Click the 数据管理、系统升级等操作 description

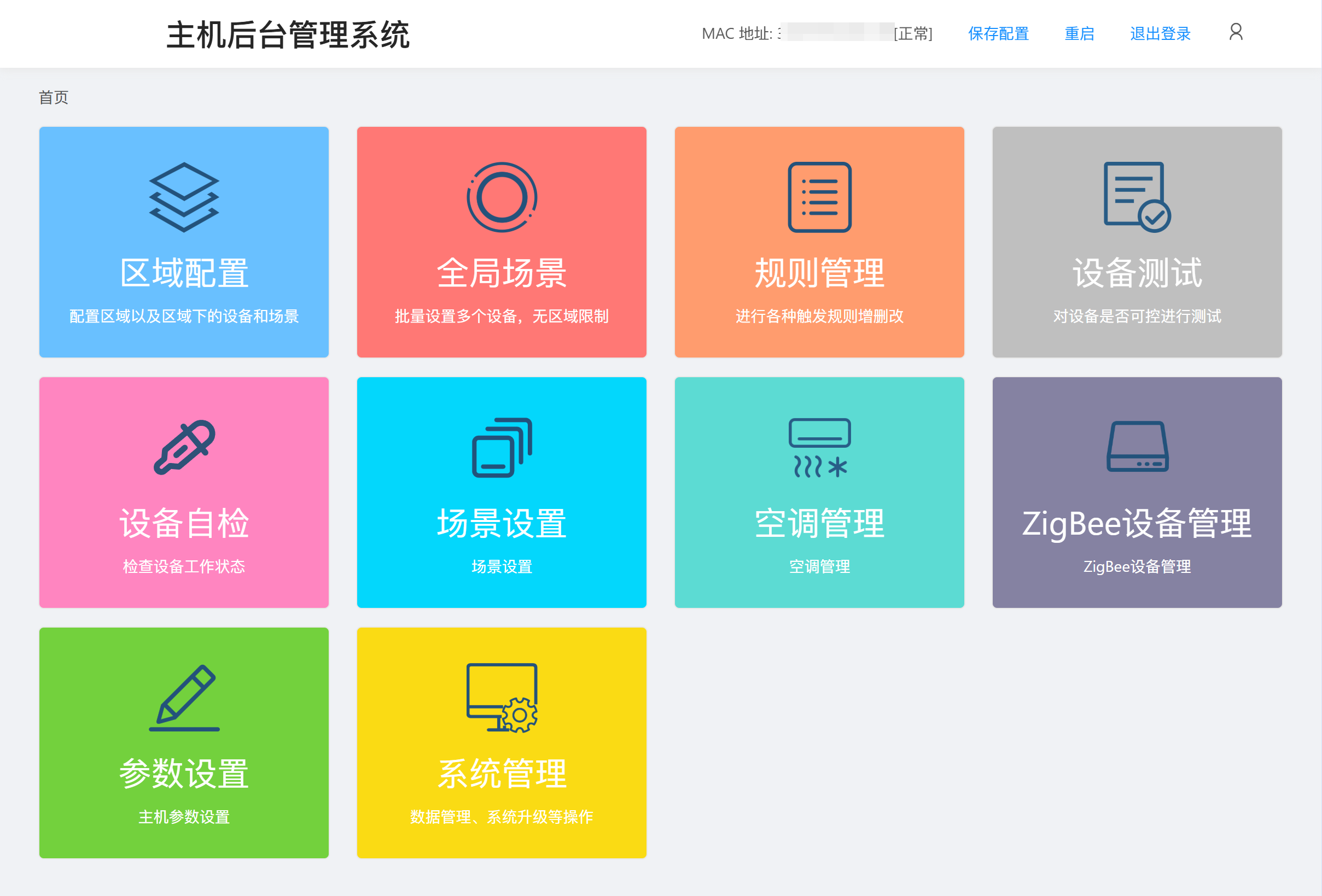(x=501, y=816)
